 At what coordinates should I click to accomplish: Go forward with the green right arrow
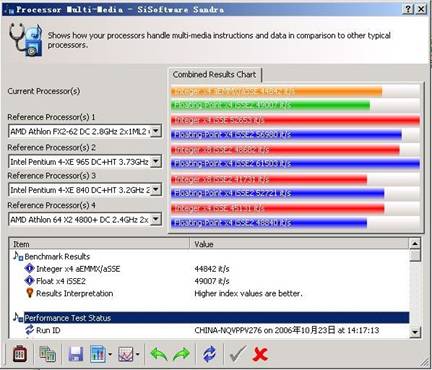coord(181,354)
